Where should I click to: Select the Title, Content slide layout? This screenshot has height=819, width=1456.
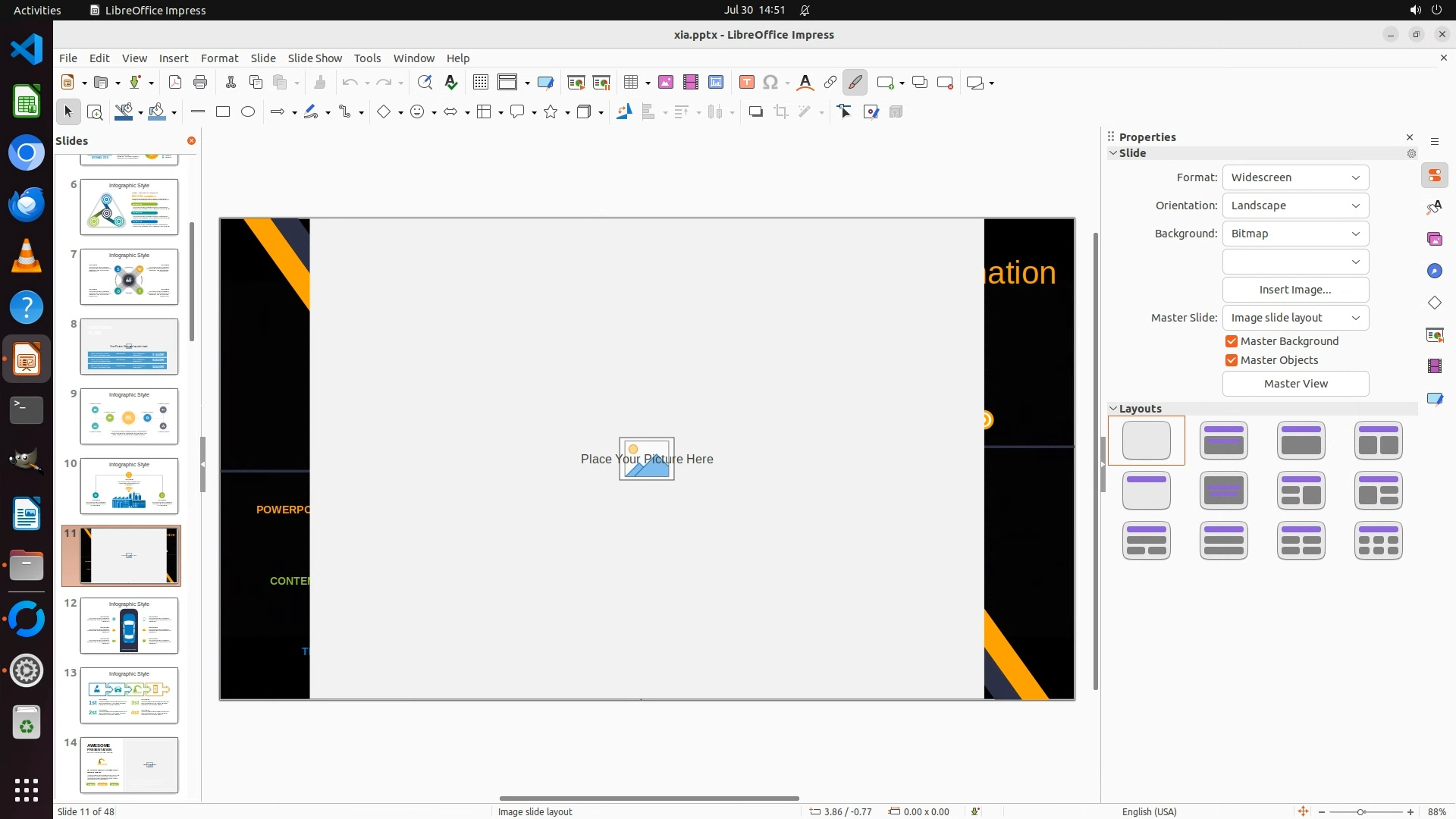(1301, 441)
